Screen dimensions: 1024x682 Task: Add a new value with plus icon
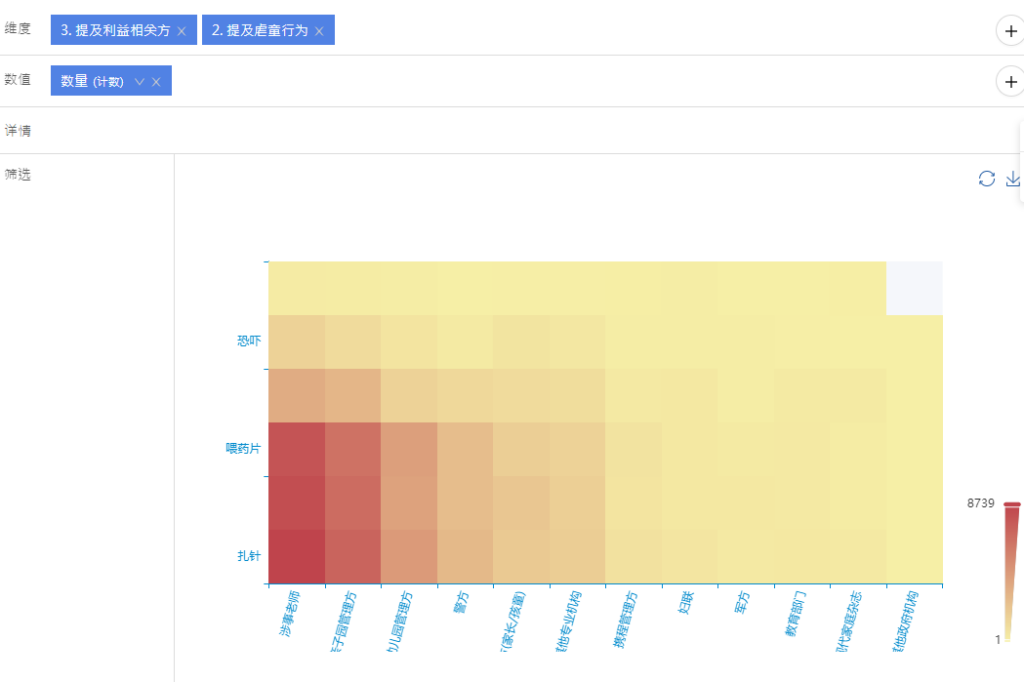[x=1010, y=81]
